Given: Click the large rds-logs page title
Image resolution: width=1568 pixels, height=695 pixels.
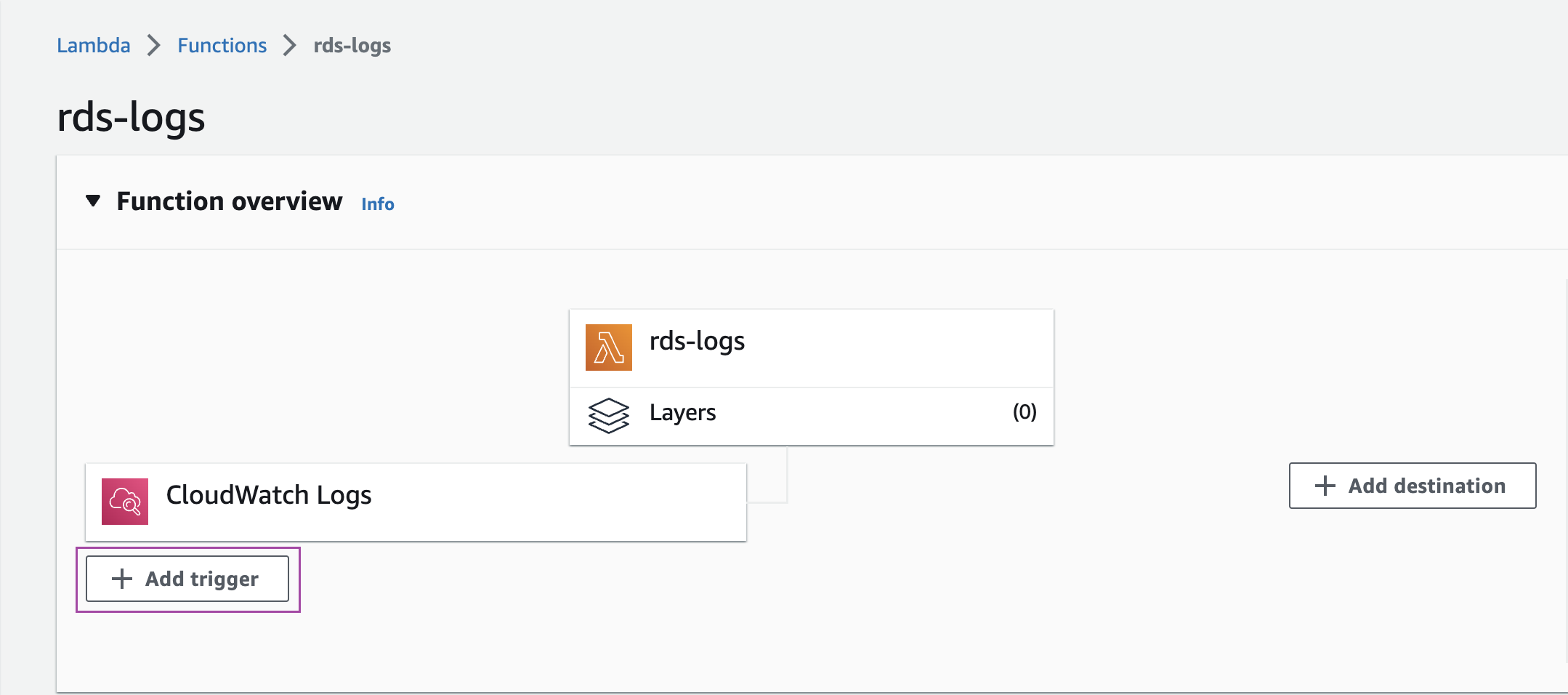Looking at the screenshot, I should 131,117.
